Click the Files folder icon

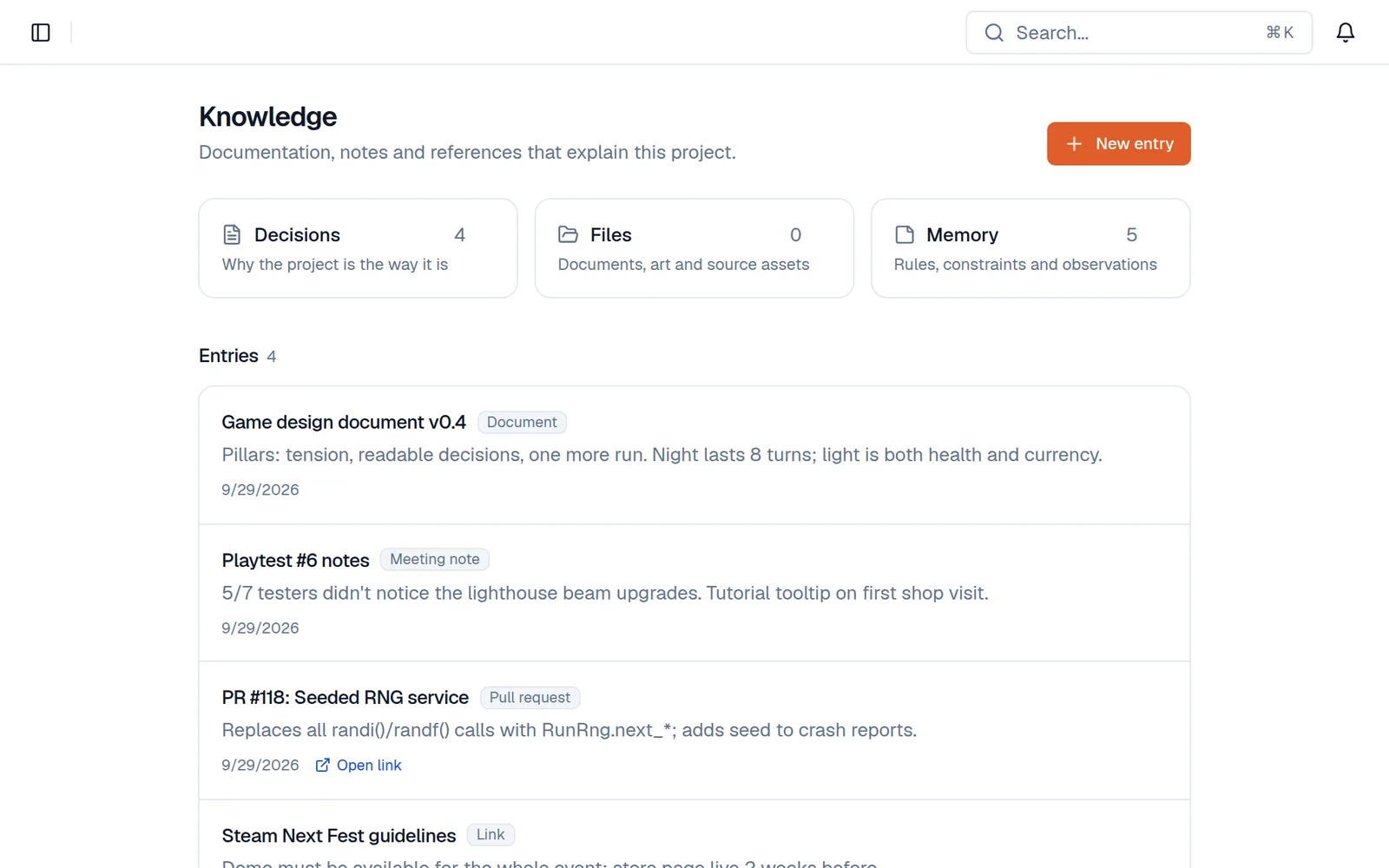click(568, 234)
